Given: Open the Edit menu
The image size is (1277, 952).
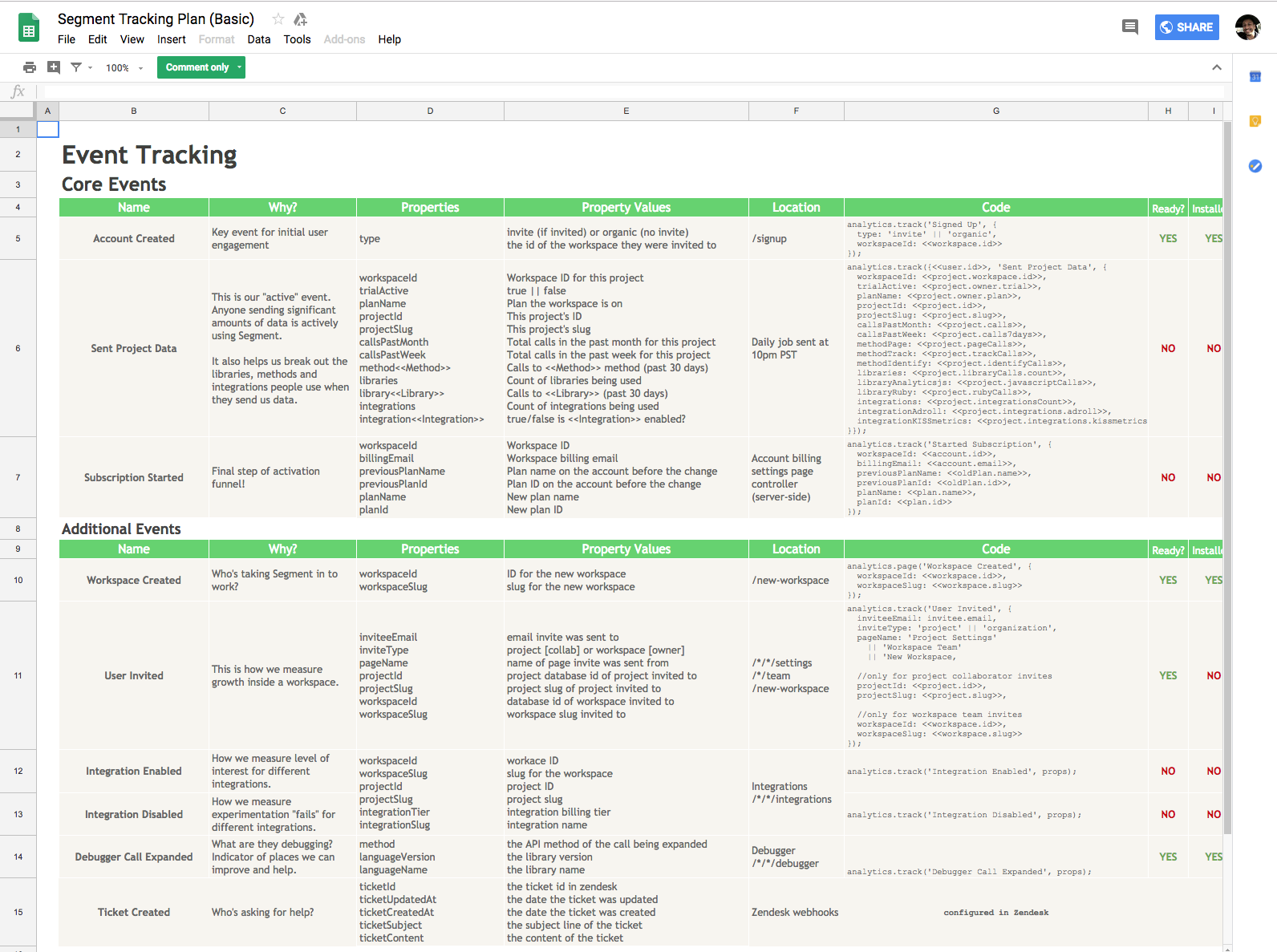Looking at the screenshot, I should pyautogui.click(x=98, y=39).
